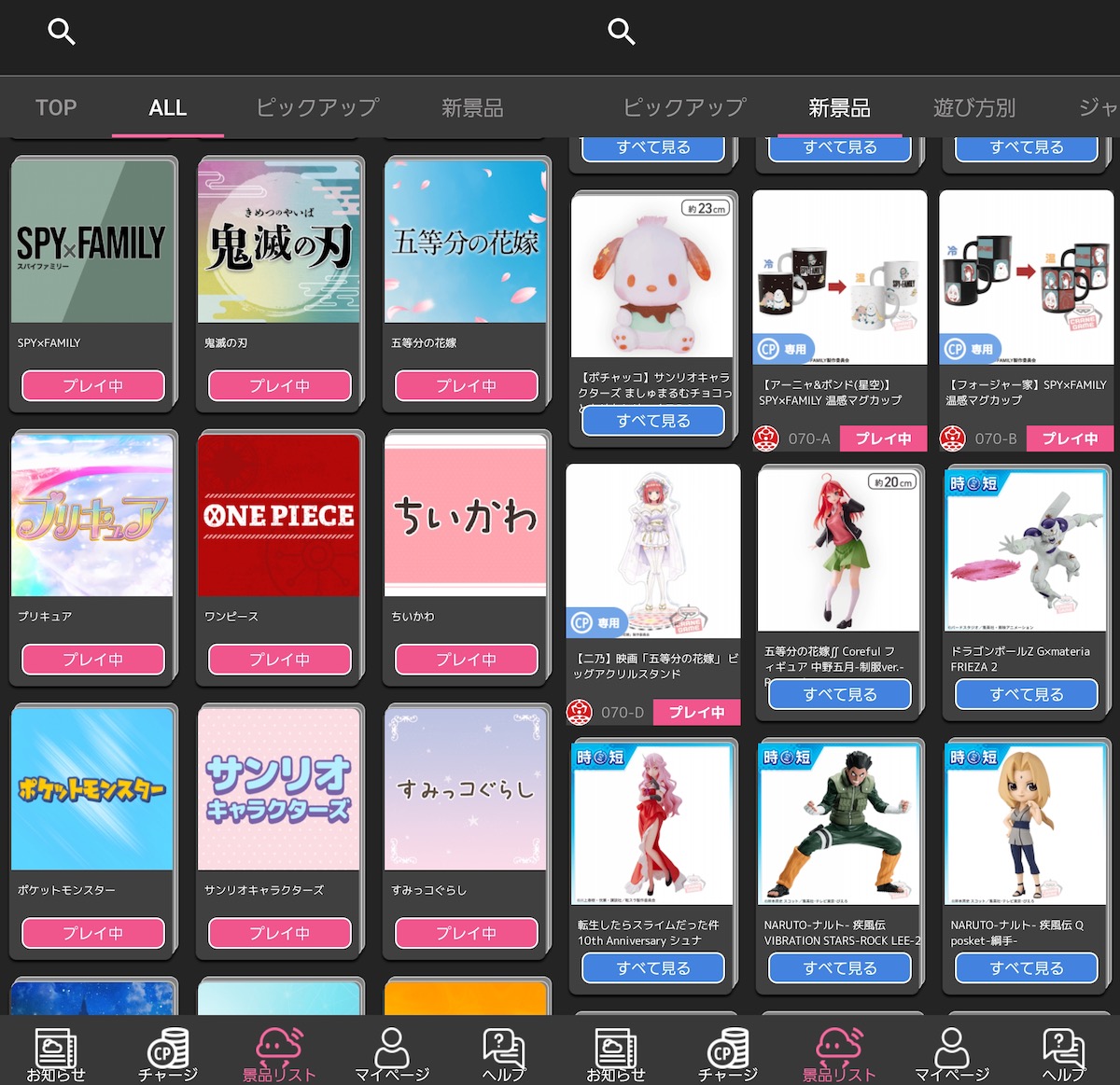This screenshot has height=1085, width=1120.
Task: Open ピックアップ tab on the 新景品 screen
Action: point(684,108)
